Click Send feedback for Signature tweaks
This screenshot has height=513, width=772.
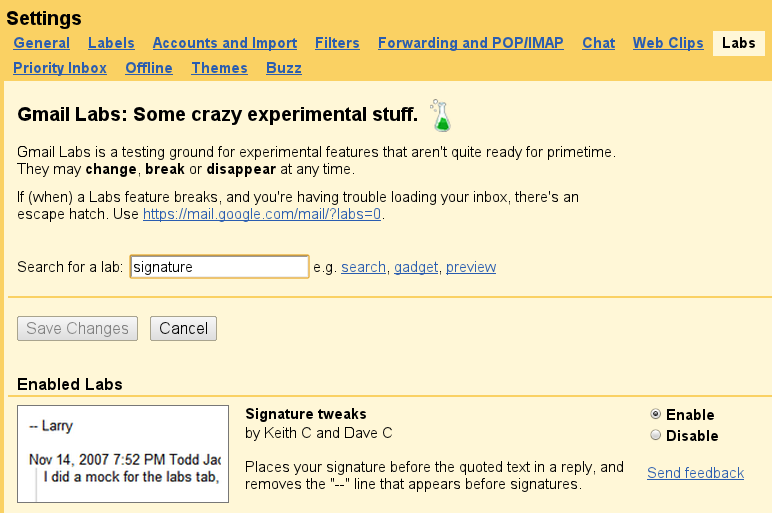click(x=695, y=473)
